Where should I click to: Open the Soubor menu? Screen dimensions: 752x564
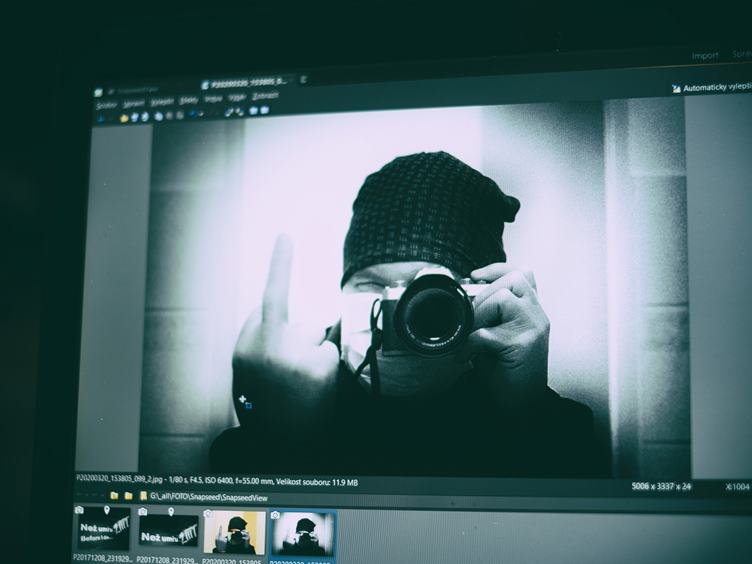tap(106, 105)
